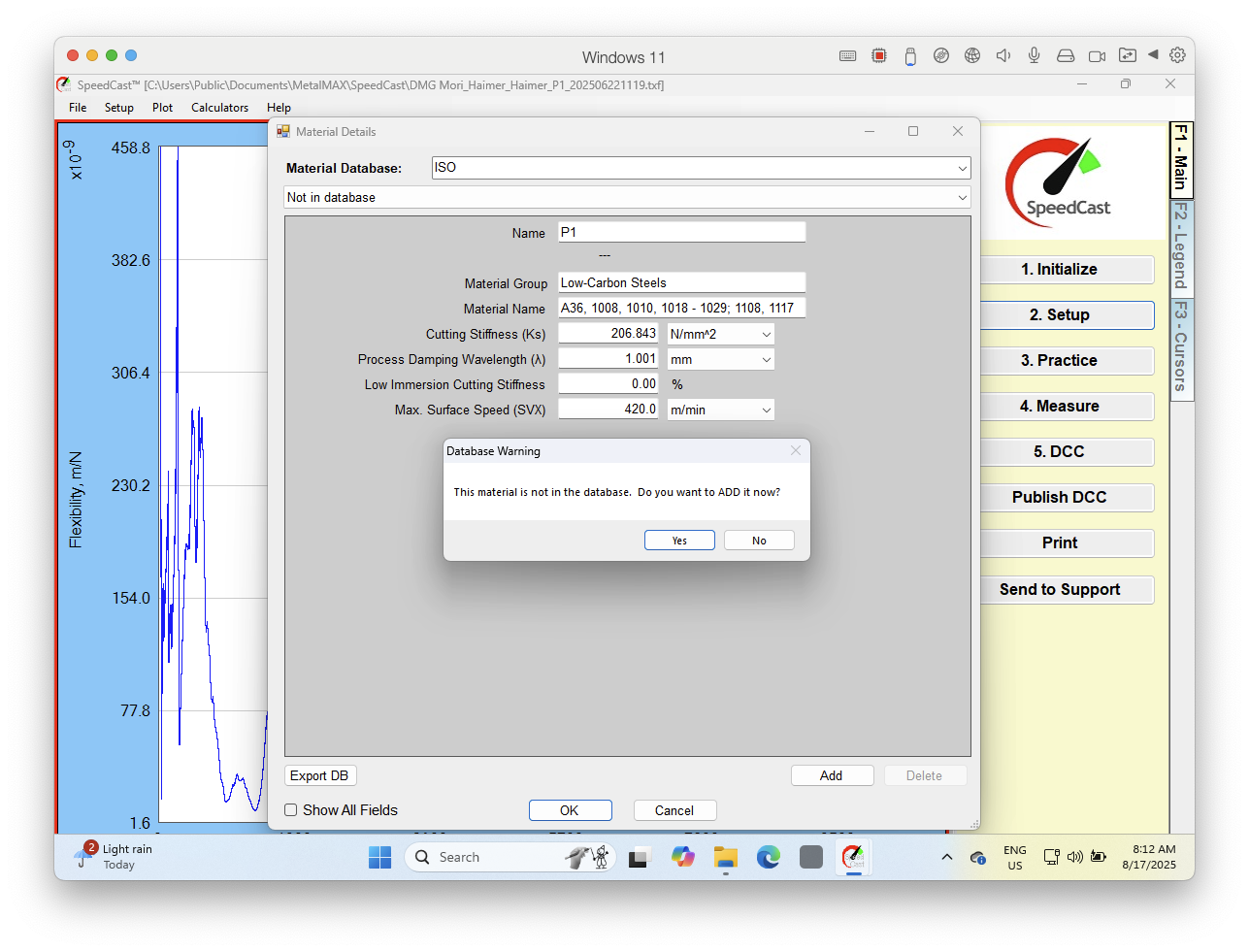Open the Plot menu
The width and height of the screenshot is (1249, 952).
[162, 108]
